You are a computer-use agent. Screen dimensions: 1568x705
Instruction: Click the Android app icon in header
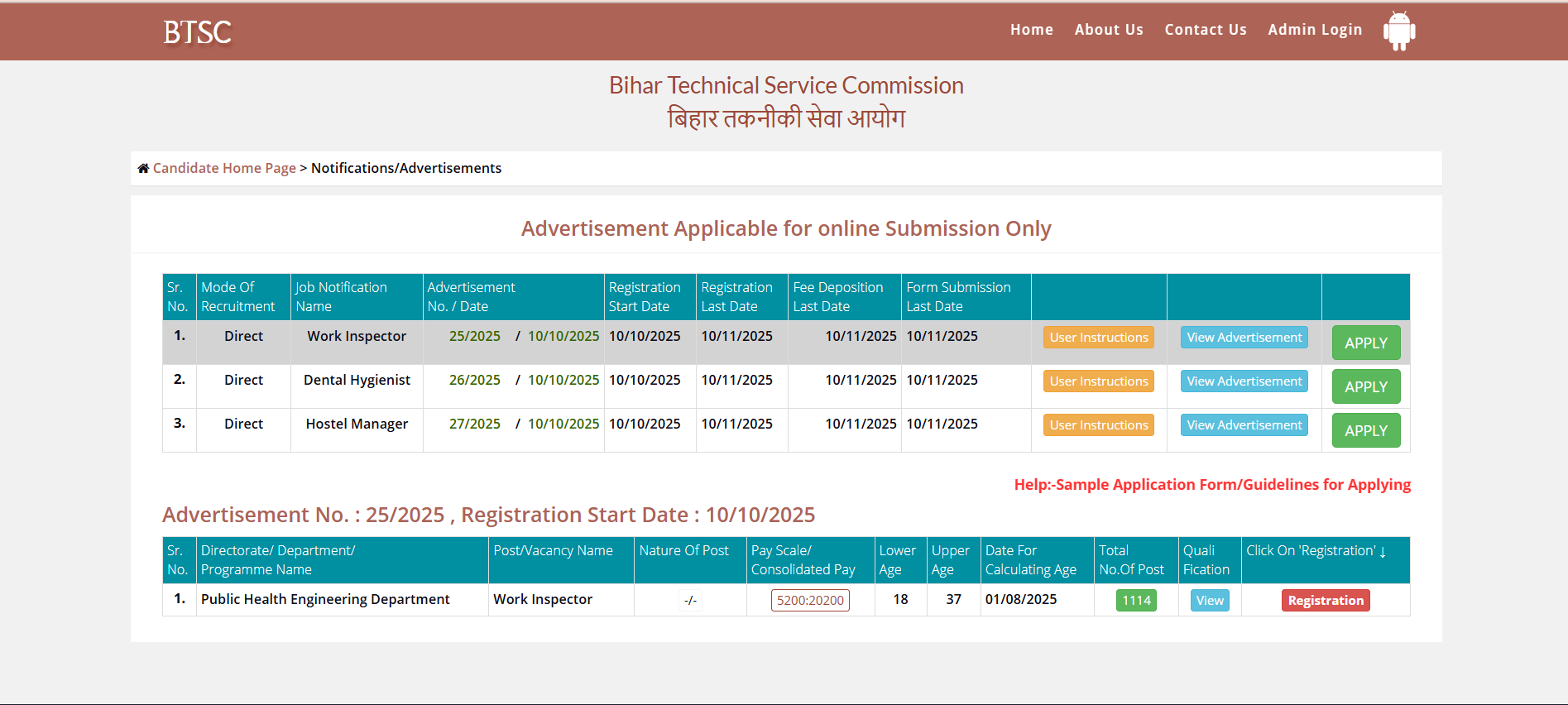tap(1398, 31)
